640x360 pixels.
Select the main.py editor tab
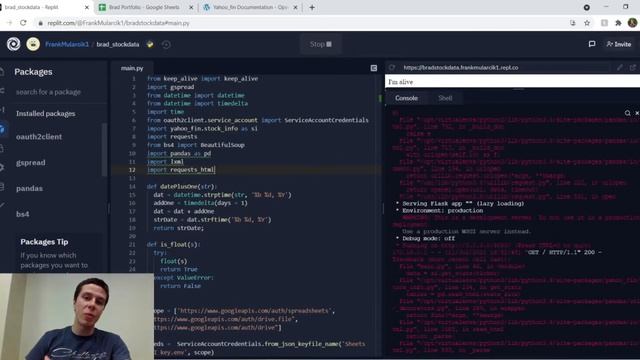pos(132,68)
